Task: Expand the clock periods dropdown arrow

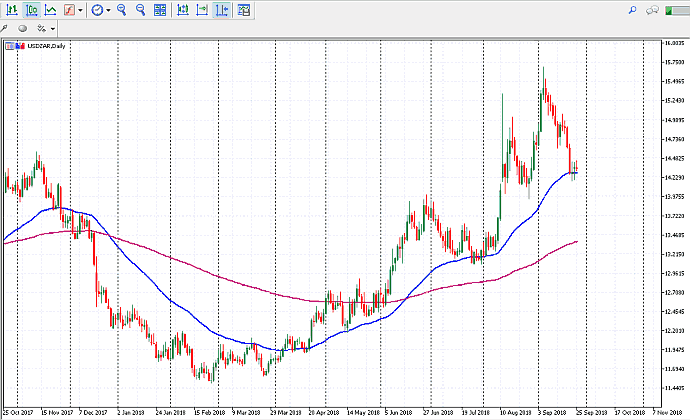Action: coord(109,10)
